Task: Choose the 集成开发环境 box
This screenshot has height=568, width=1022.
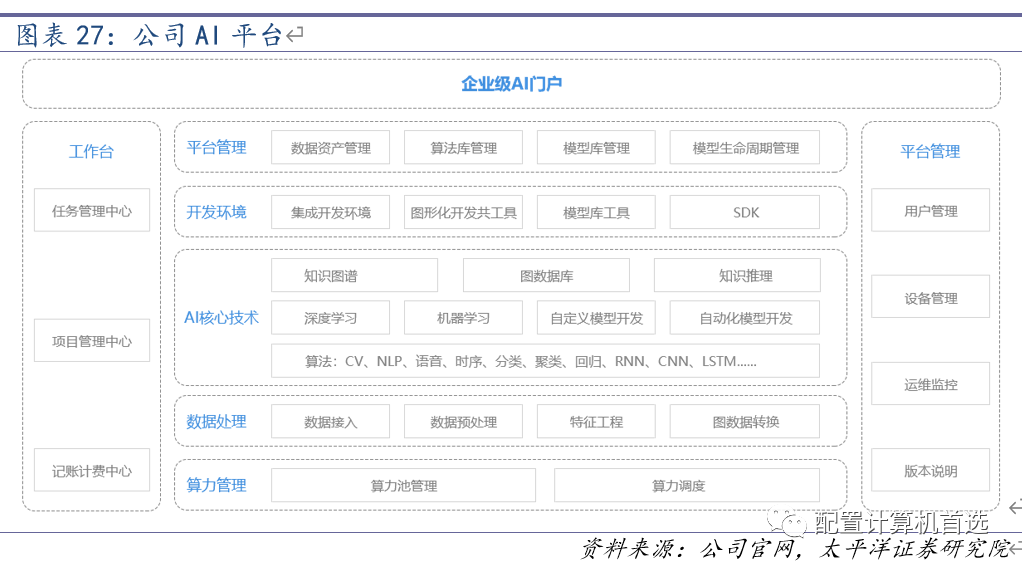Action: 330,212
